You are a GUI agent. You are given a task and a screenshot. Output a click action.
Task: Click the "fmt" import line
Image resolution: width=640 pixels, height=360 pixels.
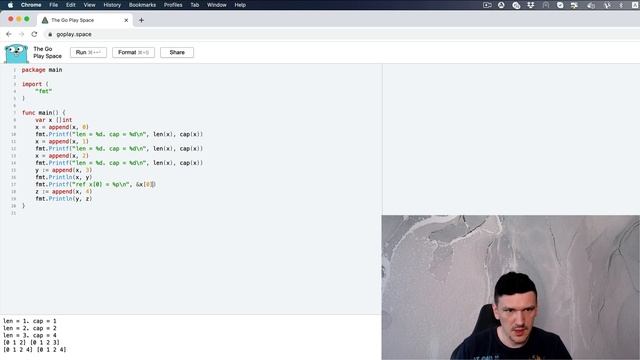point(43,91)
